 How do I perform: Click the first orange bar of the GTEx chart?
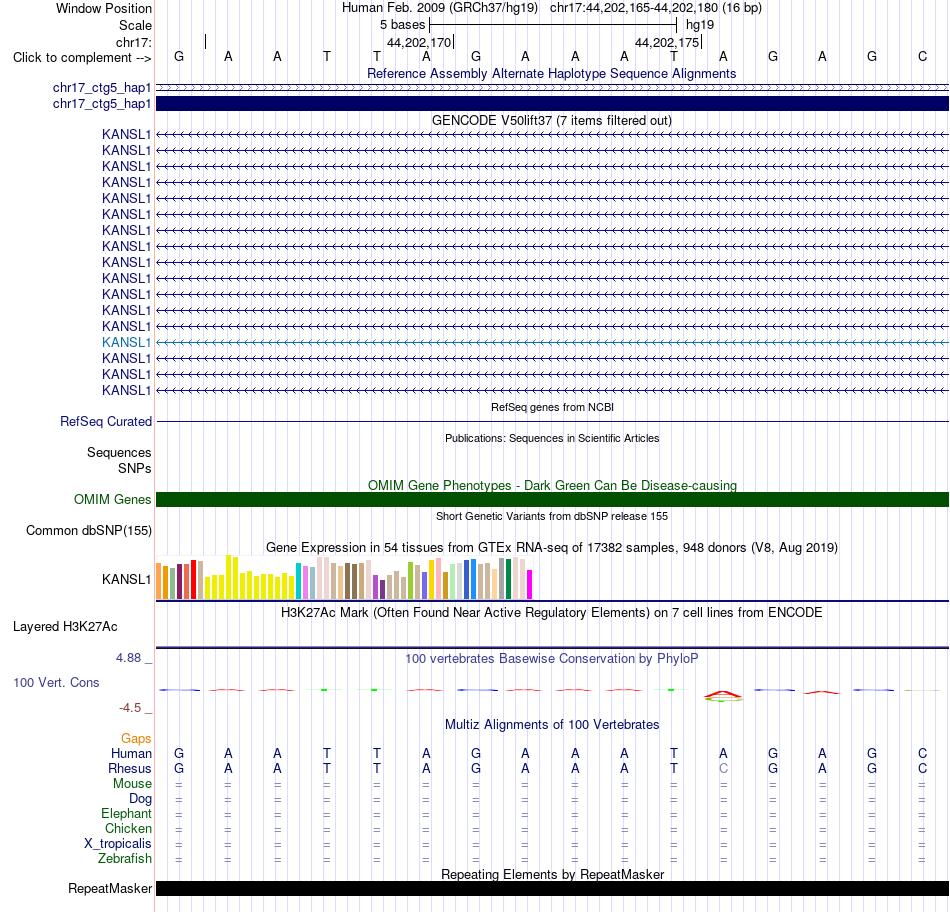click(159, 582)
